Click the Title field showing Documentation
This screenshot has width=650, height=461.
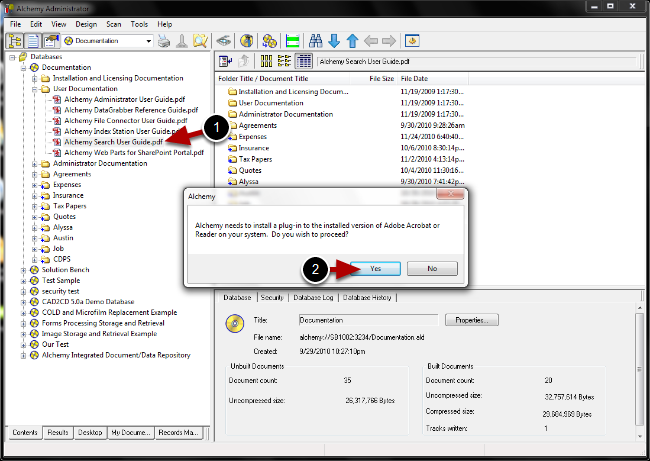tap(368, 320)
